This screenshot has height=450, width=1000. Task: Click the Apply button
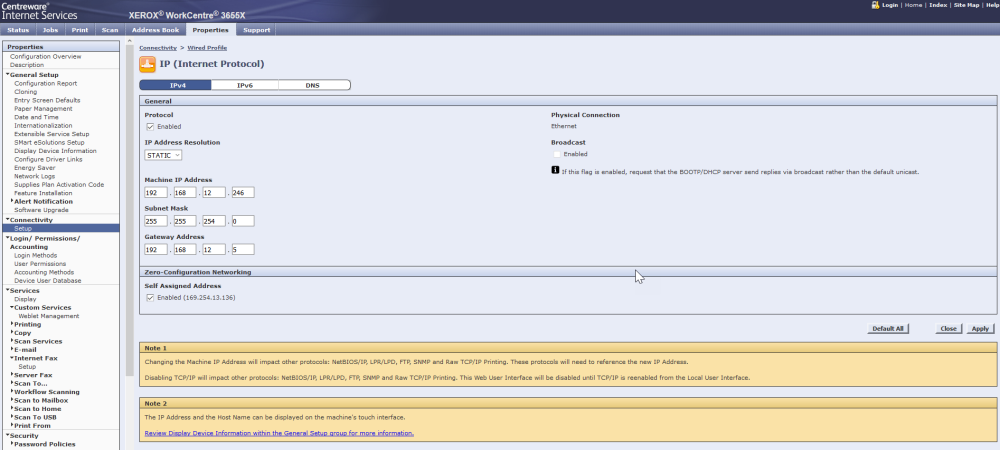pyautogui.click(x=980, y=329)
